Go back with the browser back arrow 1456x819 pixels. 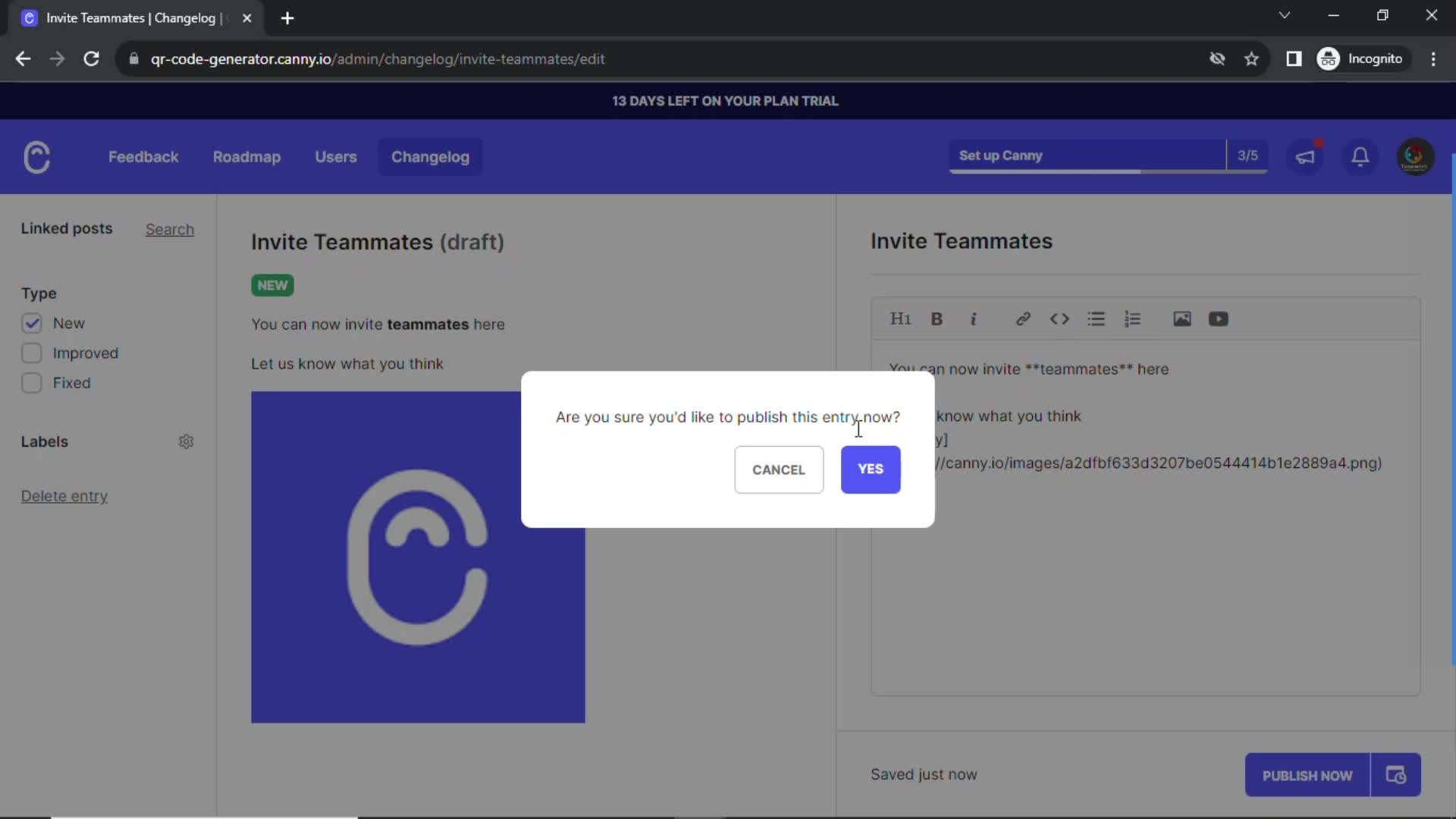tap(23, 58)
